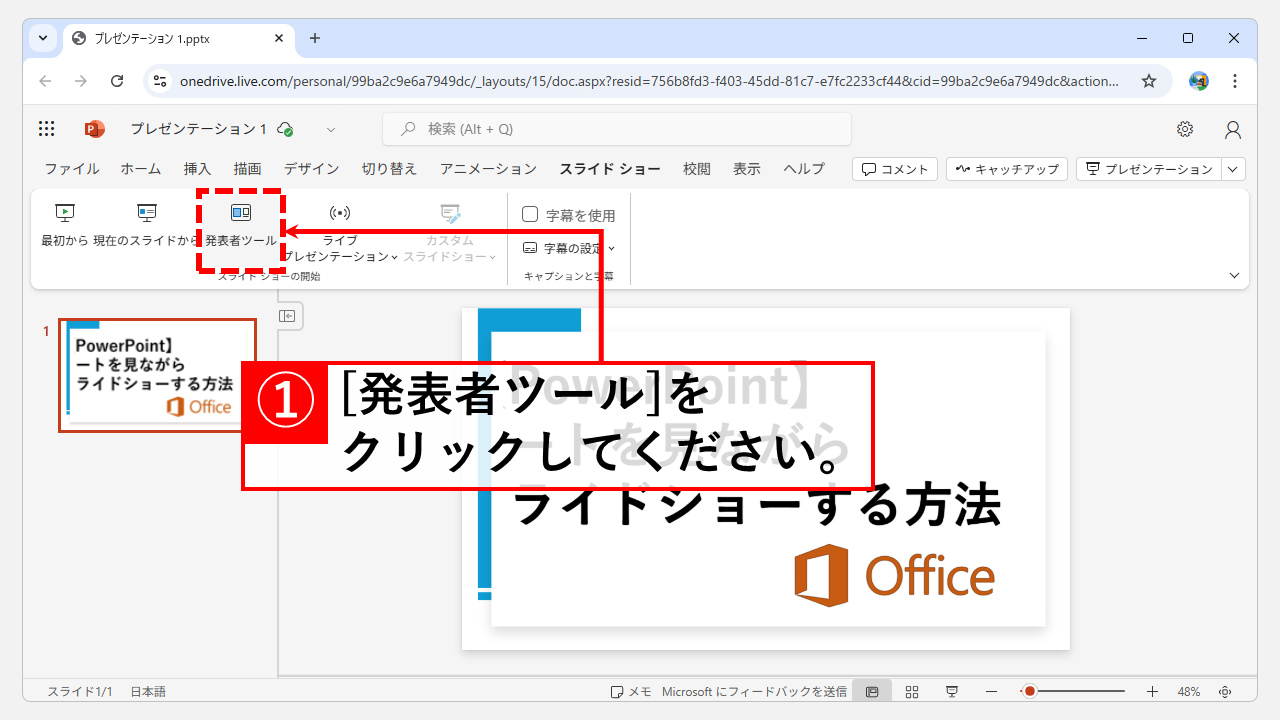Click the プレゼンテーション button
This screenshot has width=1280, height=720.
tap(1149, 169)
